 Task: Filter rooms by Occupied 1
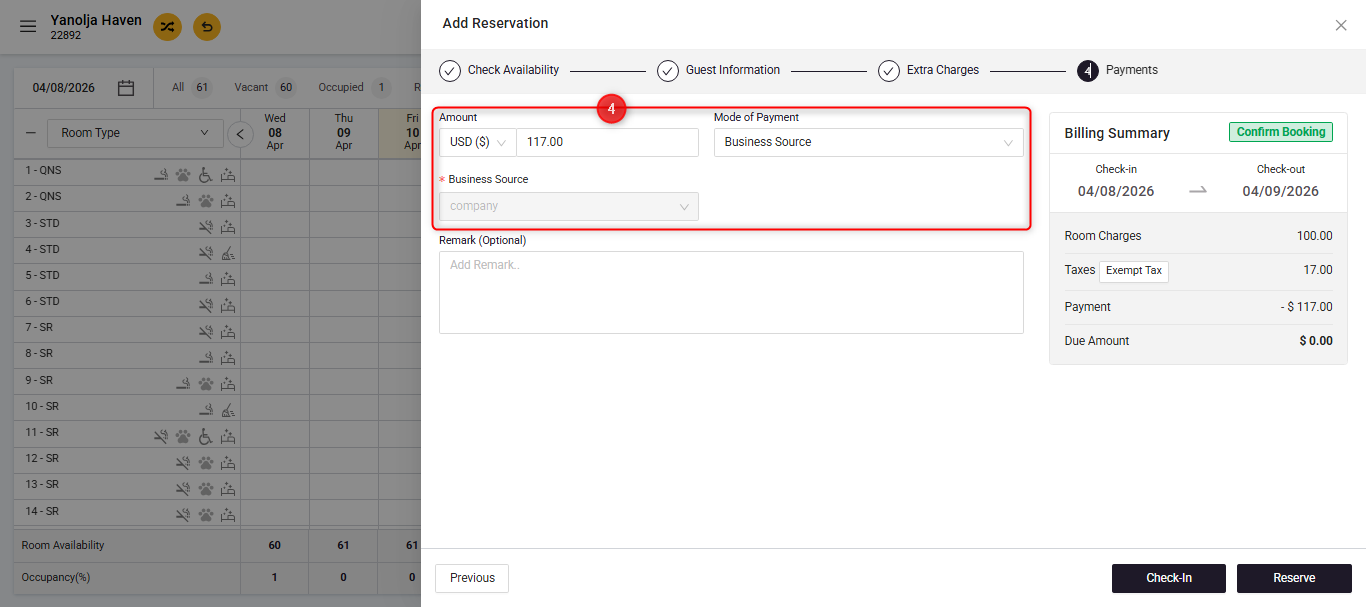click(x=354, y=87)
